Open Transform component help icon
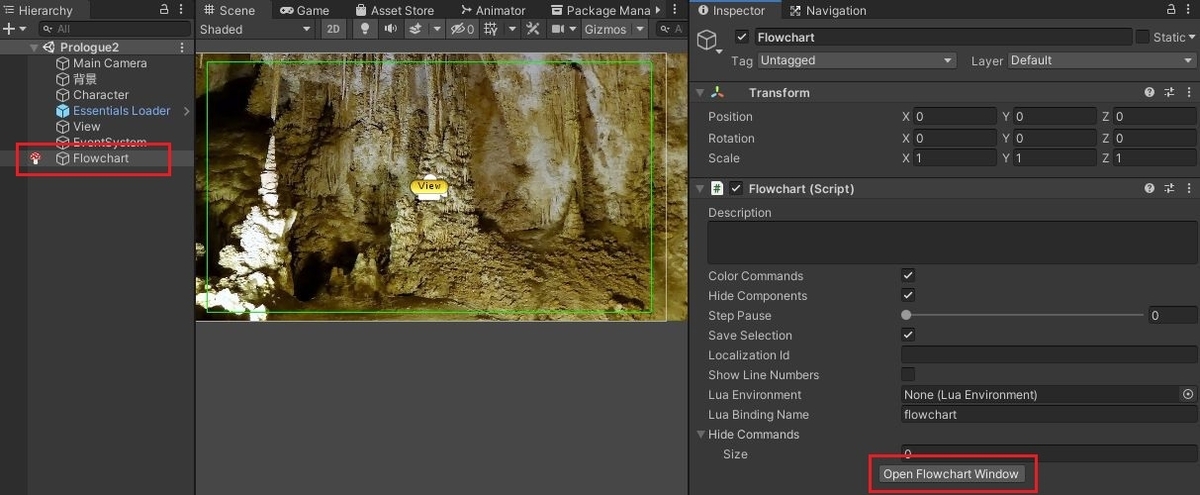 pyautogui.click(x=1150, y=92)
